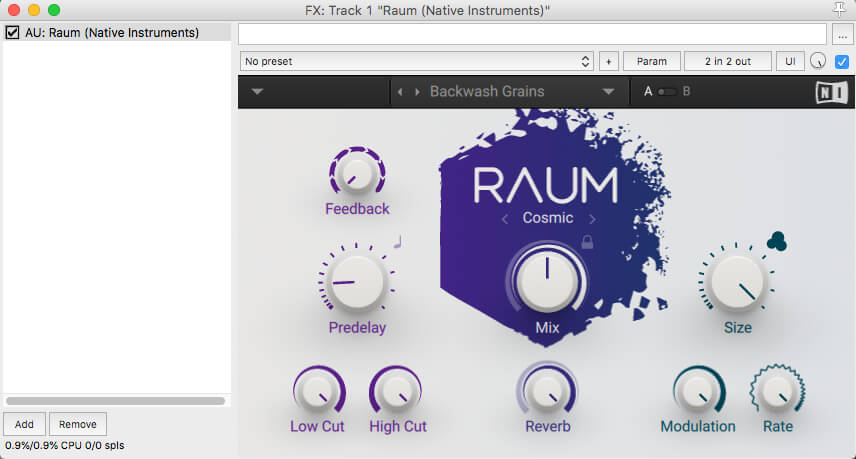Toggle the Predelay tempo sync note icon
The width and height of the screenshot is (856, 459).
[398, 241]
